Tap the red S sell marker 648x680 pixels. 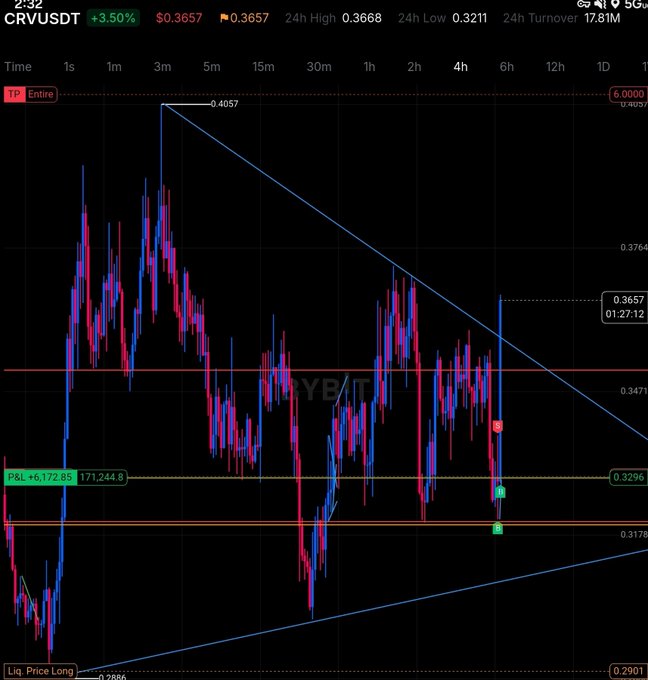497,426
